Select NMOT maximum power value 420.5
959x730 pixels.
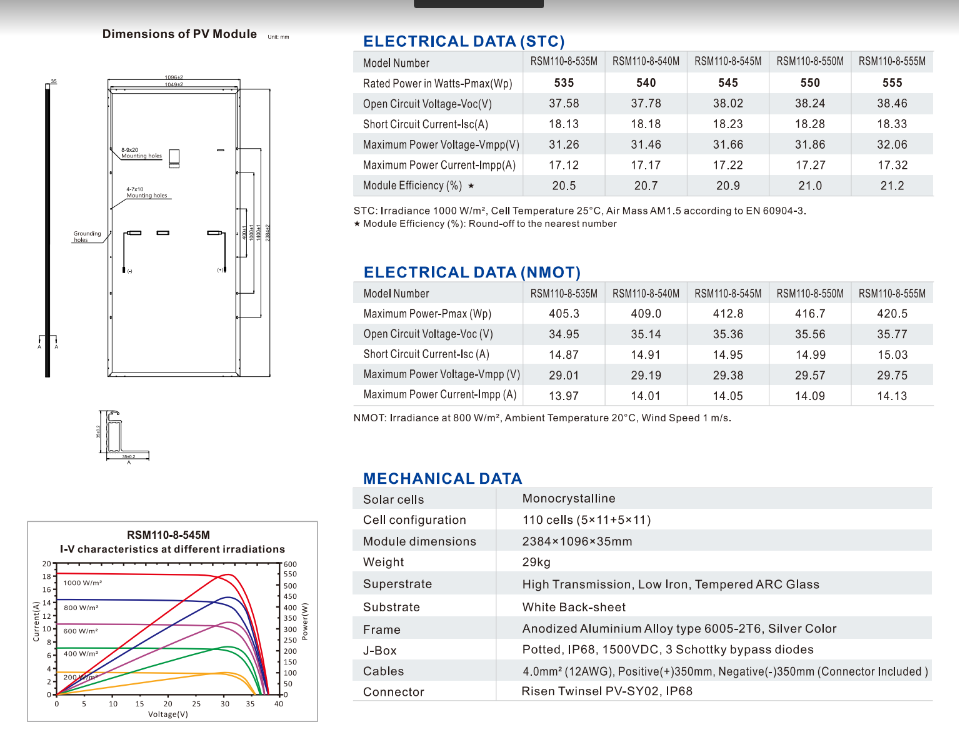pos(892,314)
